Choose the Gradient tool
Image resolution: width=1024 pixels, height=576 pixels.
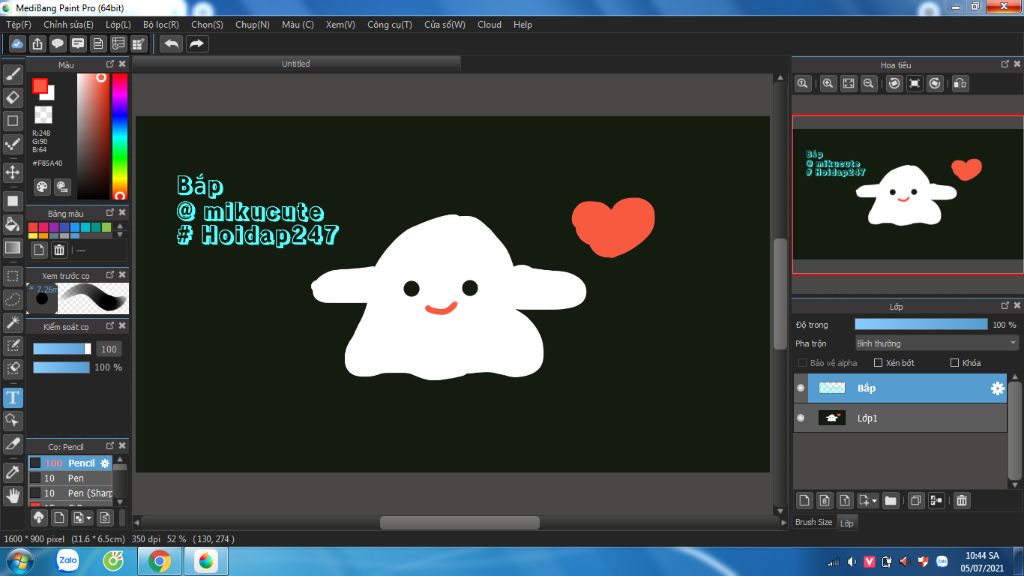point(12,248)
